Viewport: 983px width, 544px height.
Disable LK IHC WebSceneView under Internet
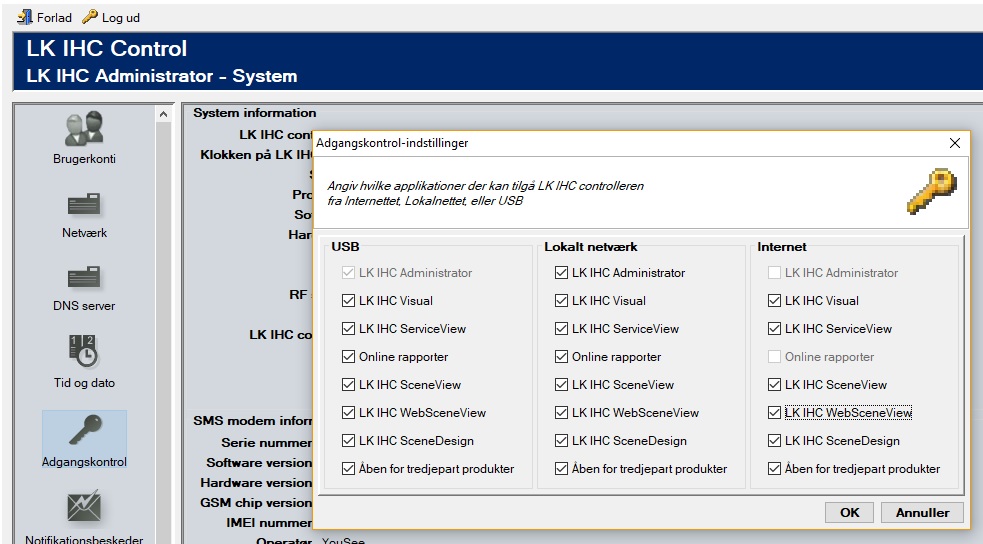pyautogui.click(x=774, y=413)
